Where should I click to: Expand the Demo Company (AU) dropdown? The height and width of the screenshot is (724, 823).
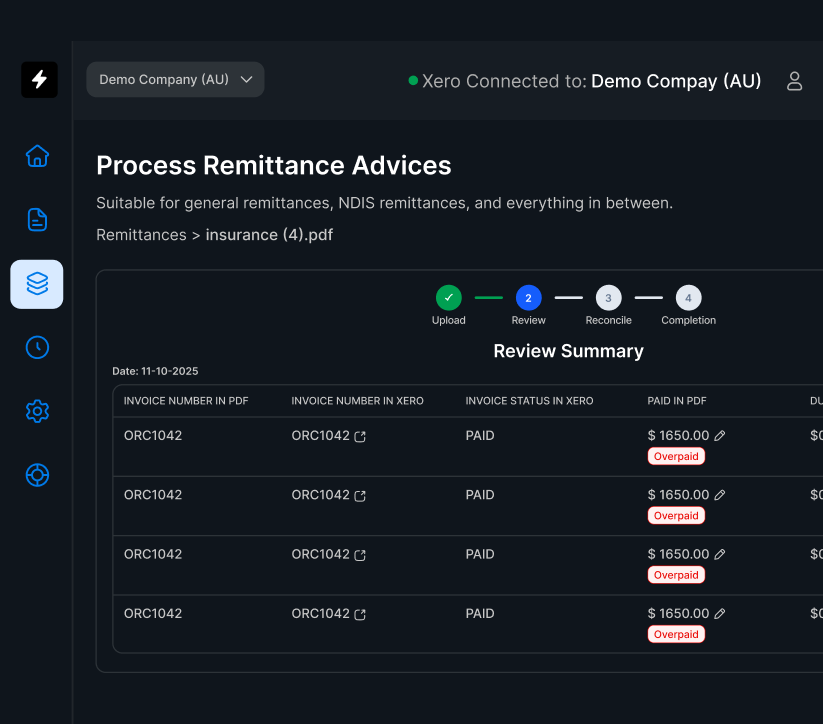coord(175,79)
